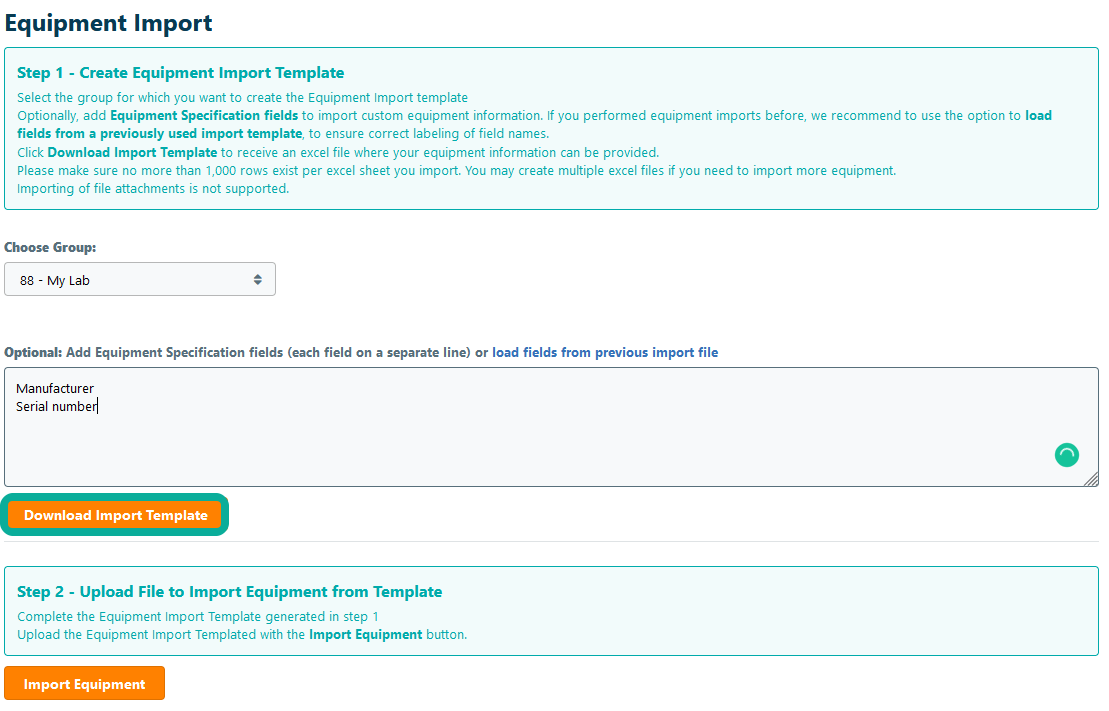Click the Equipment Import page heading
The image size is (1109, 711).
click(x=108, y=22)
